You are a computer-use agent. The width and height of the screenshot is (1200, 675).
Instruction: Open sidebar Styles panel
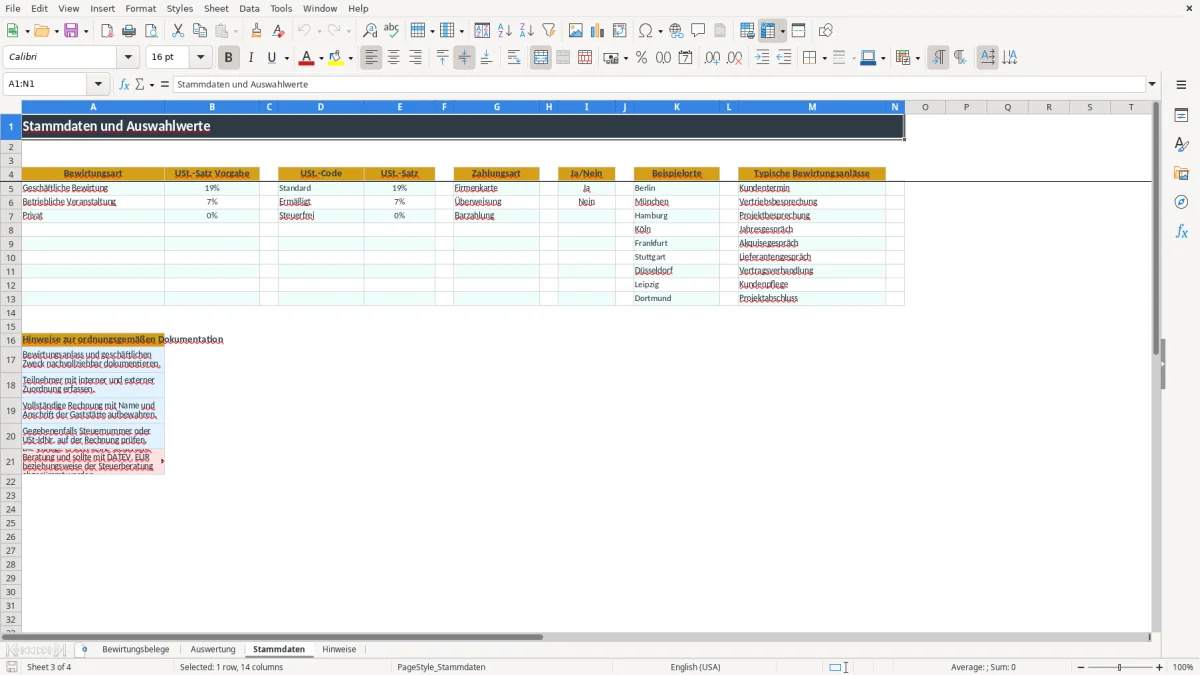click(x=1181, y=144)
